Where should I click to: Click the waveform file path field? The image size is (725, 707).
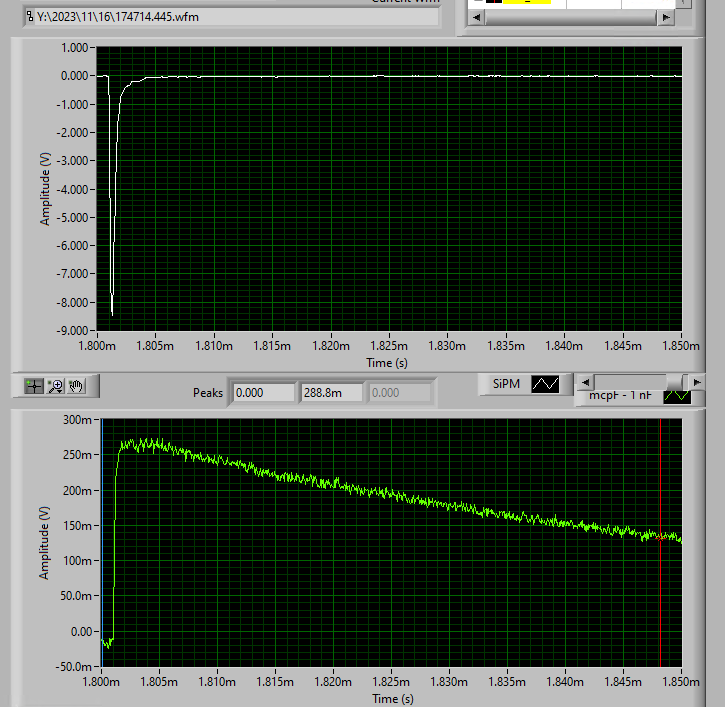pyautogui.click(x=236, y=17)
